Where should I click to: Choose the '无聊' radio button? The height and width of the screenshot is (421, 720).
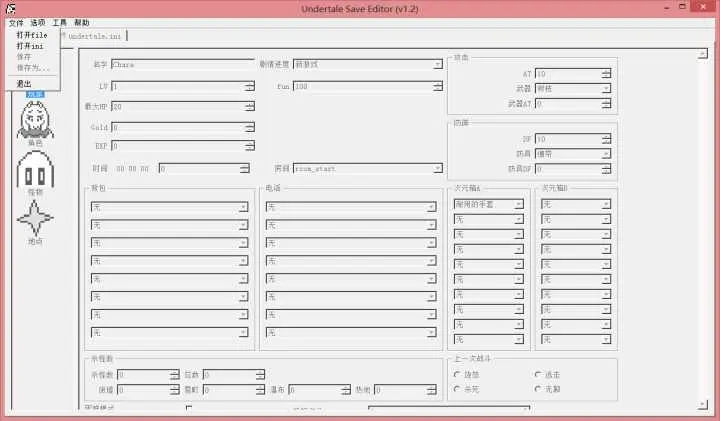(538, 389)
